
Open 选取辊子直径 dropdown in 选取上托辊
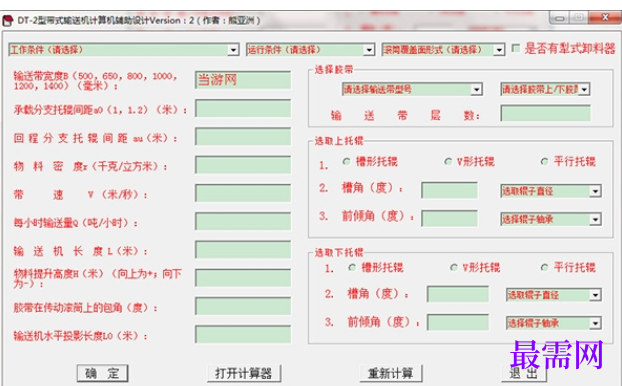[x=551, y=191]
